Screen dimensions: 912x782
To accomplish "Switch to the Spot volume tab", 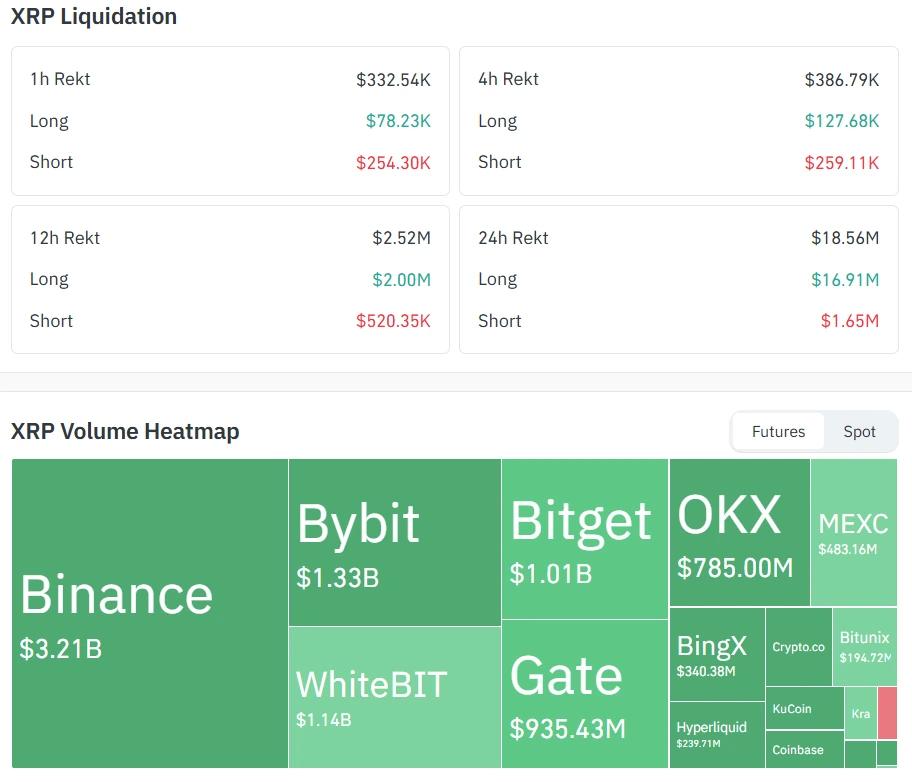I will click(x=858, y=431).
